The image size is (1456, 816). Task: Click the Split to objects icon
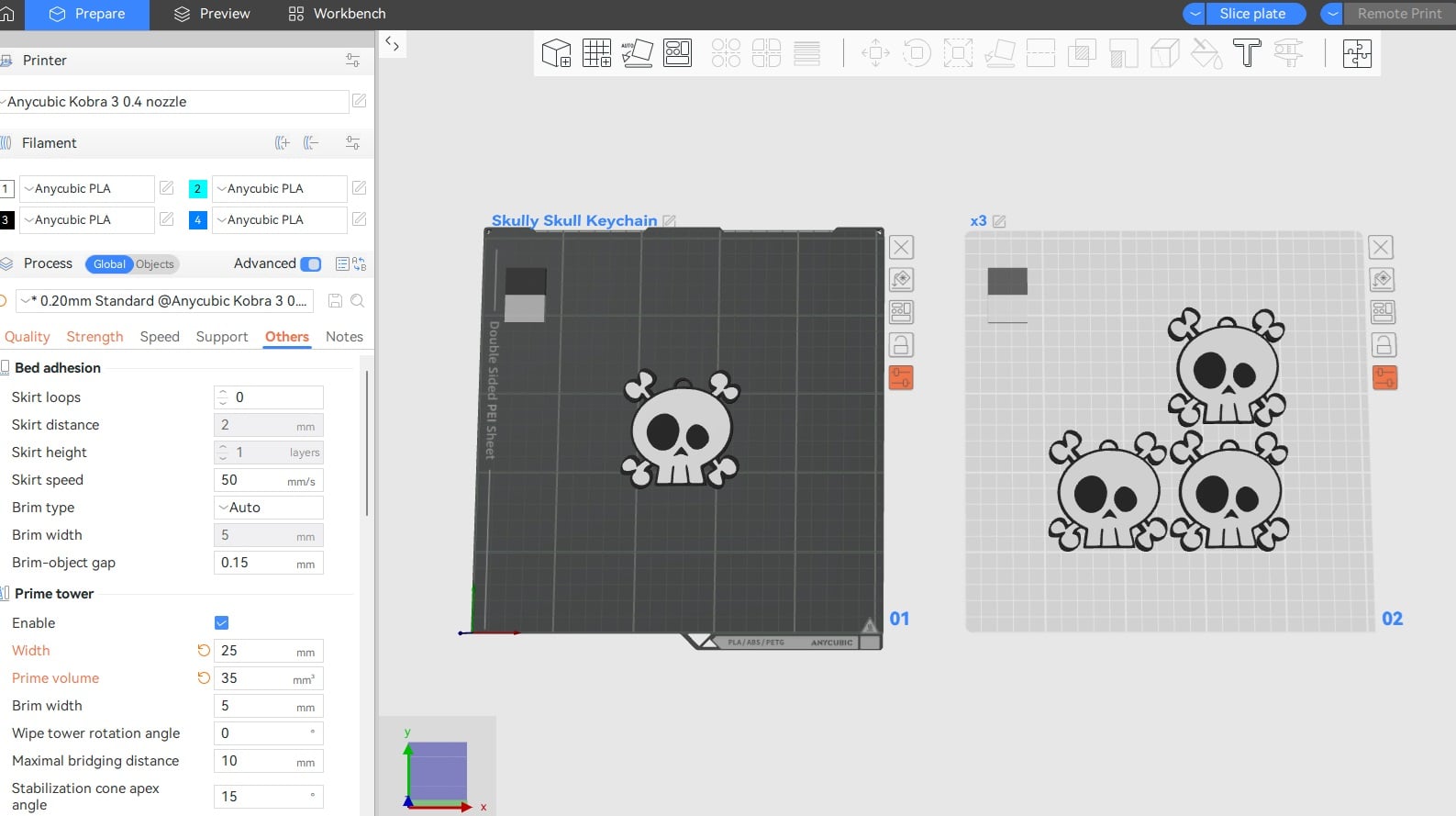click(x=726, y=53)
